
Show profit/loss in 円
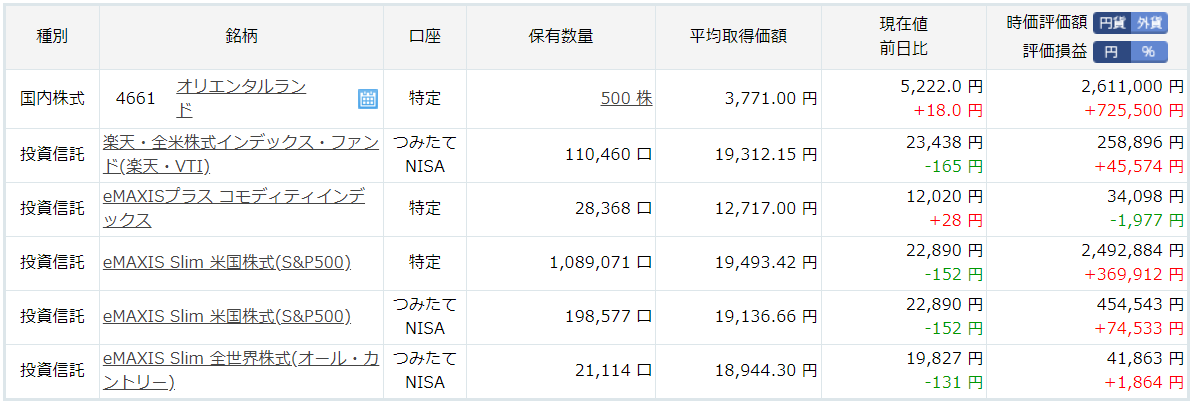(1111, 52)
